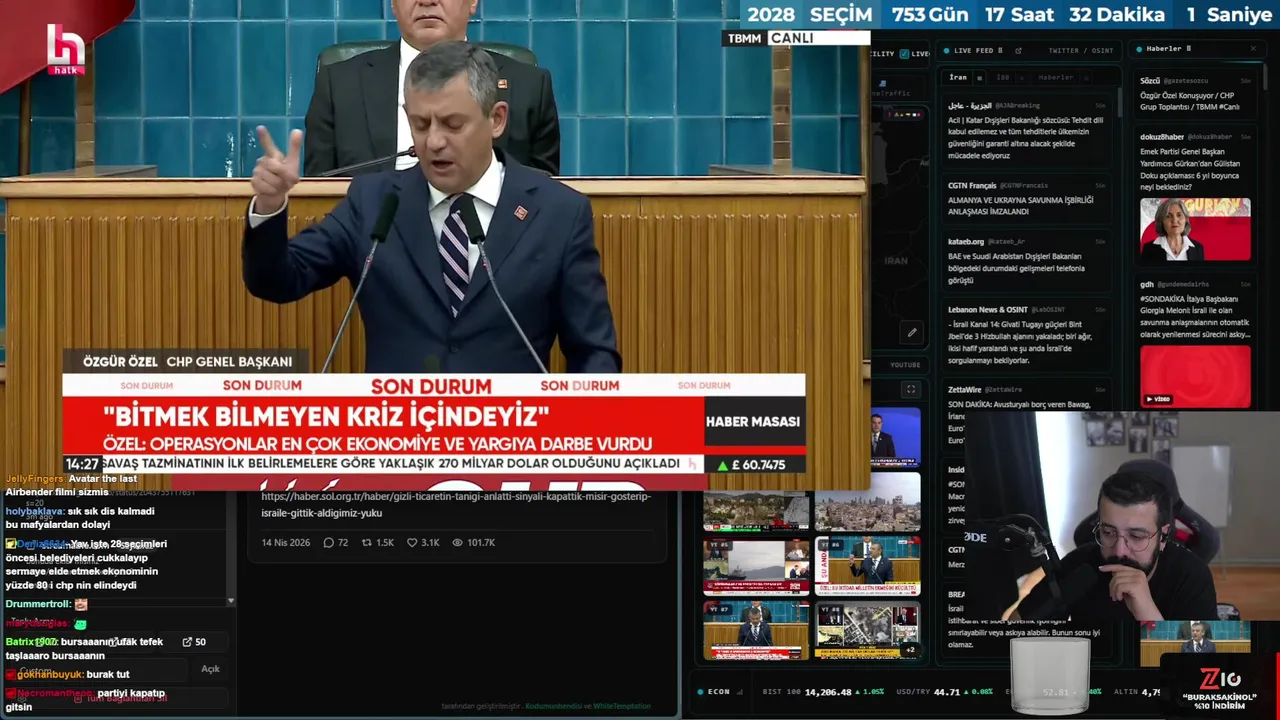Open presenter video thumbnail in blue studio

(894, 437)
